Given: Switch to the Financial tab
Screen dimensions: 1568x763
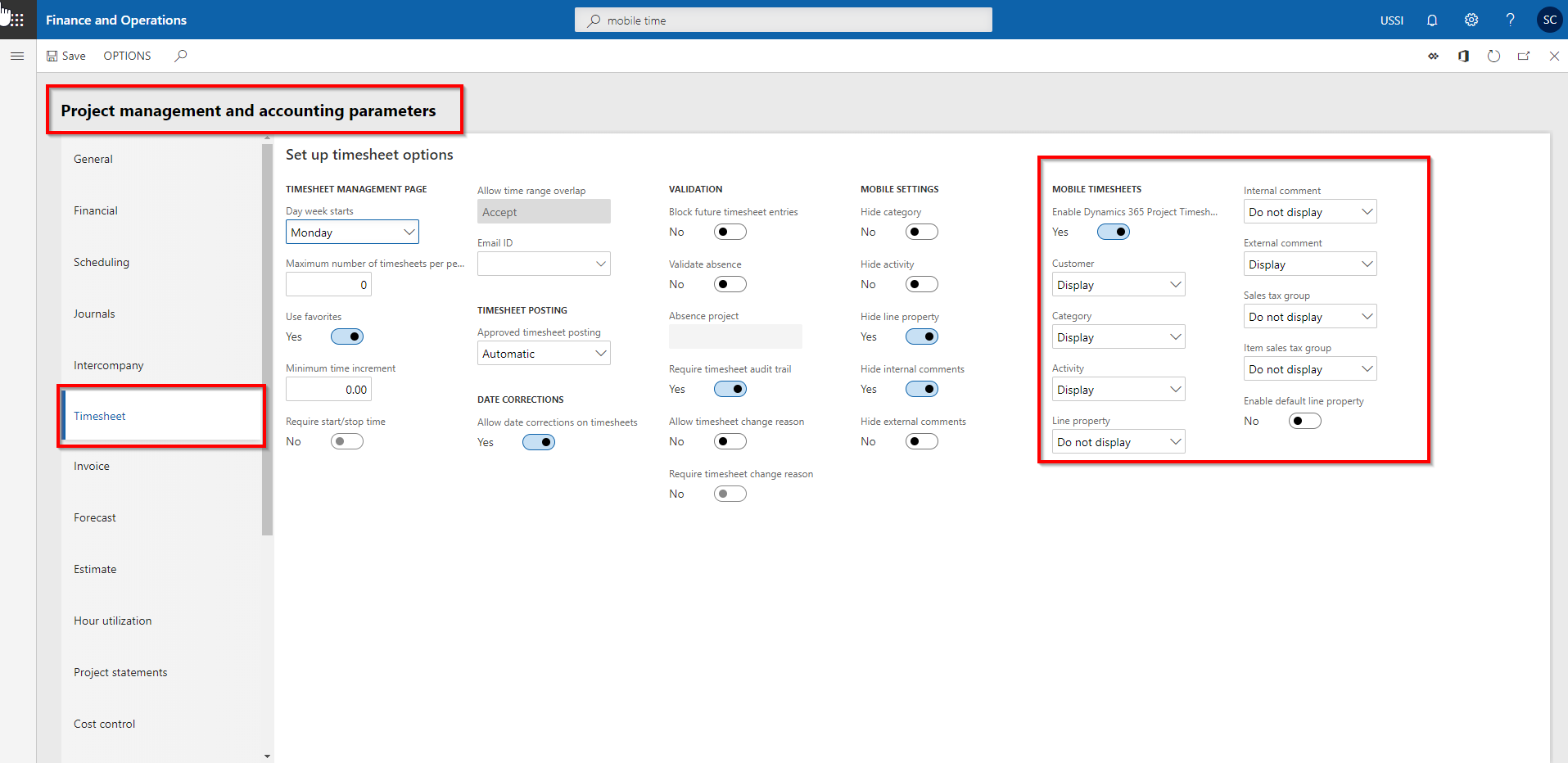Looking at the screenshot, I should (96, 210).
